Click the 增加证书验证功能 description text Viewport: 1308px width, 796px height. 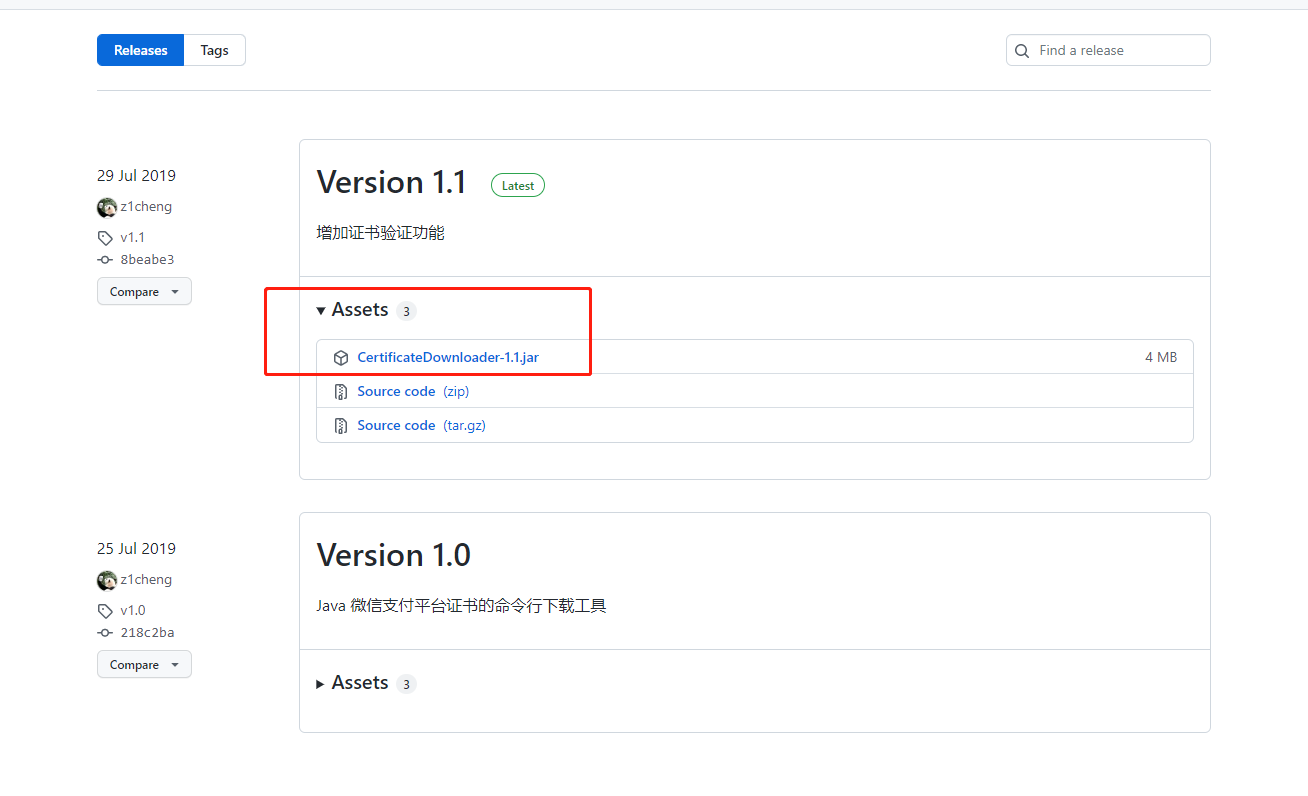[x=381, y=233]
